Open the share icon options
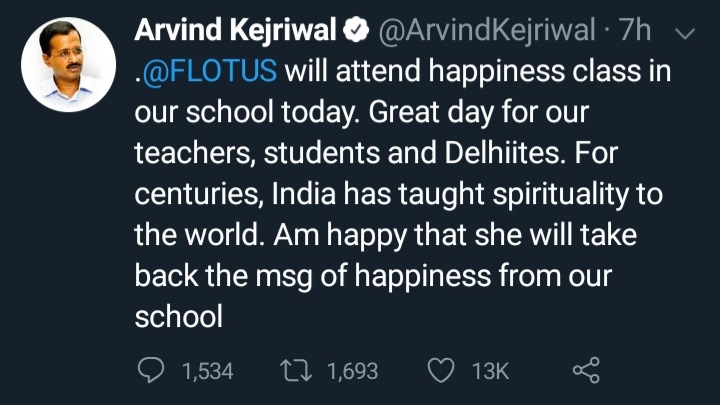Screen dimensions: 720x405 585,371
